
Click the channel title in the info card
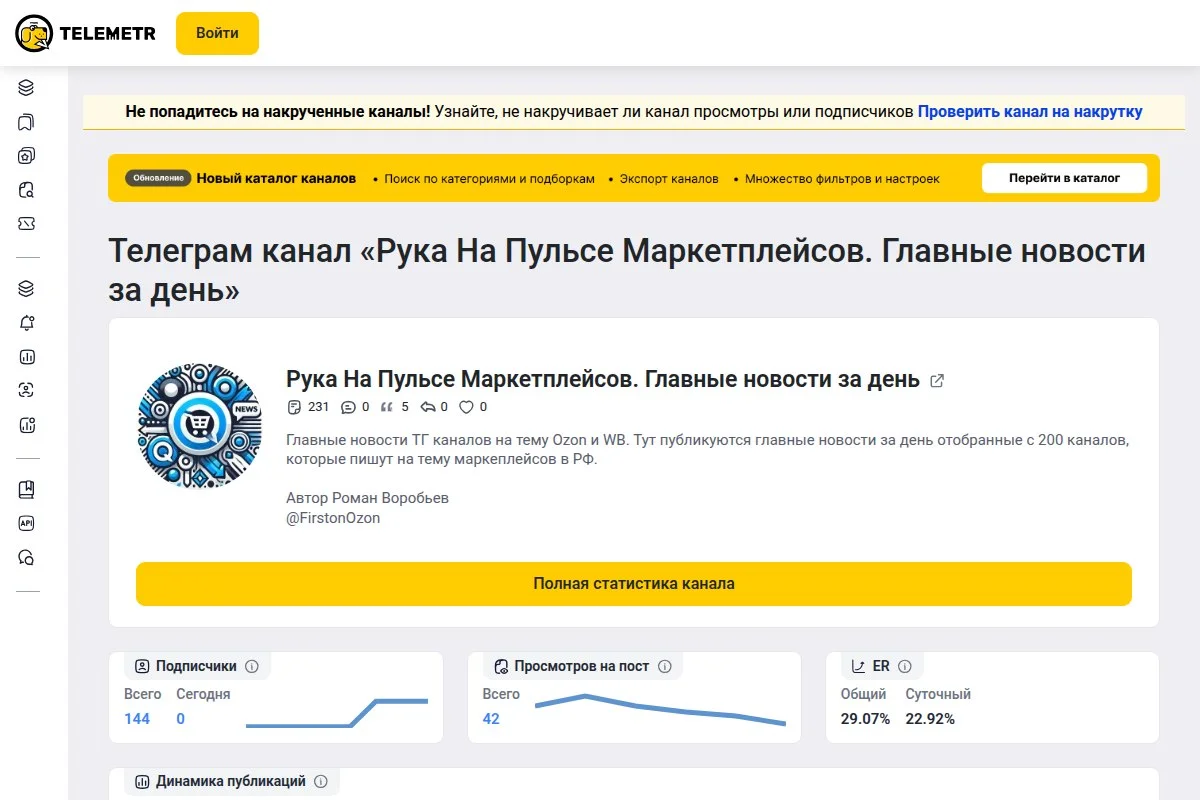pos(603,380)
